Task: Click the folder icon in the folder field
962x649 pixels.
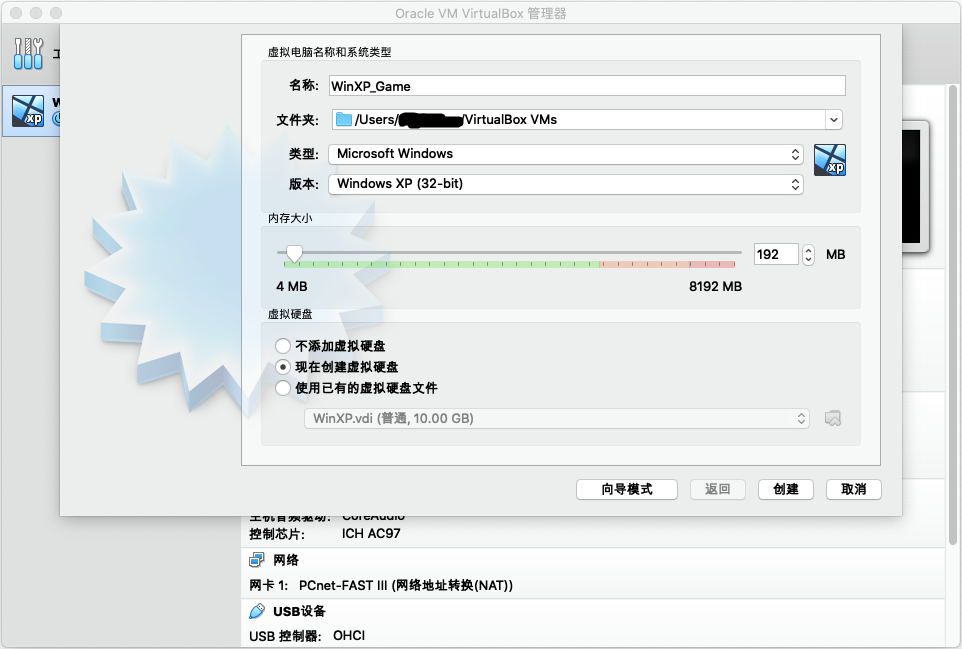Action: [x=344, y=120]
